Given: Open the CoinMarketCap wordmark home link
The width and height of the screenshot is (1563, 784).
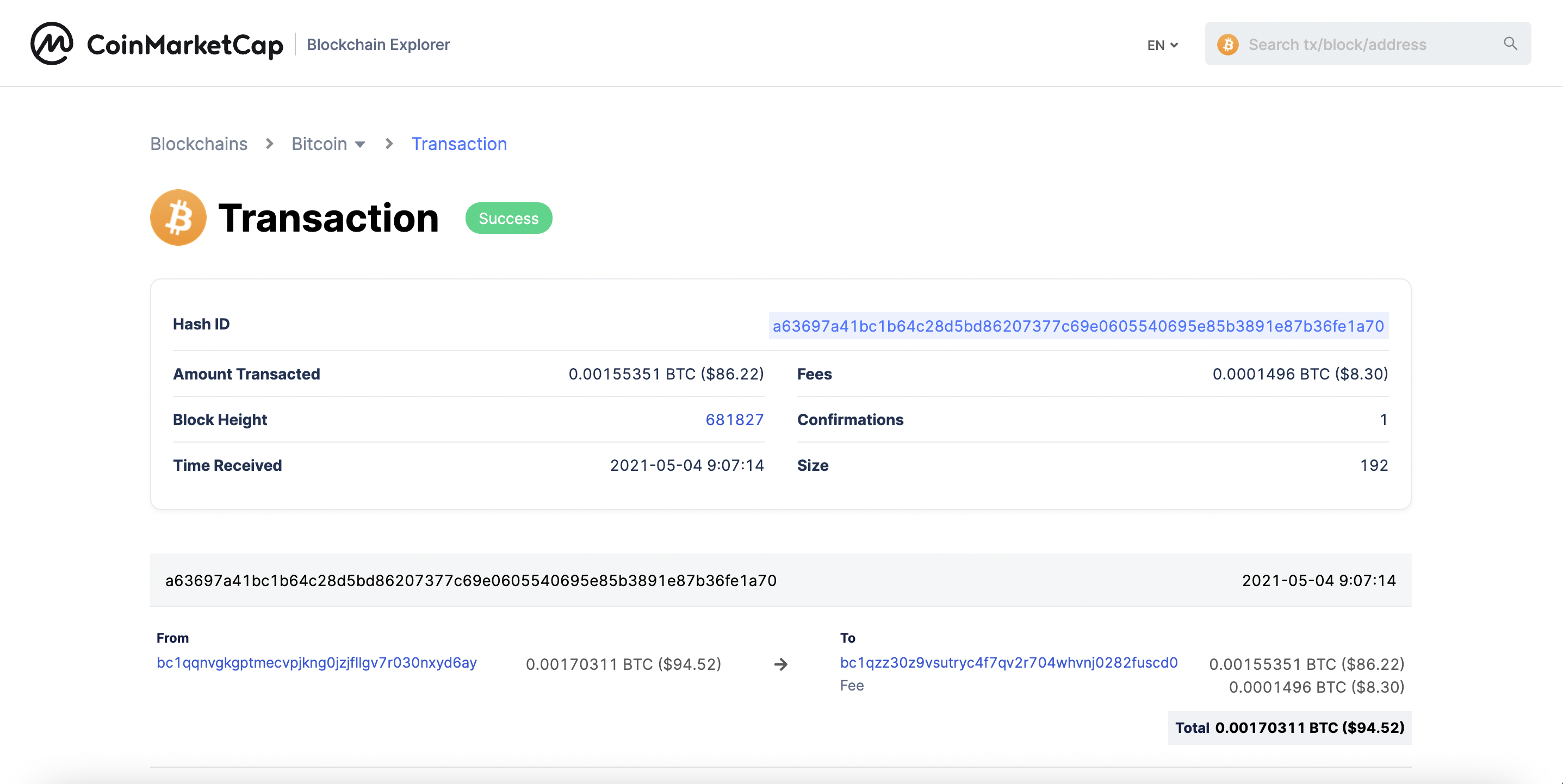Looking at the screenshot, I should 185,45.
